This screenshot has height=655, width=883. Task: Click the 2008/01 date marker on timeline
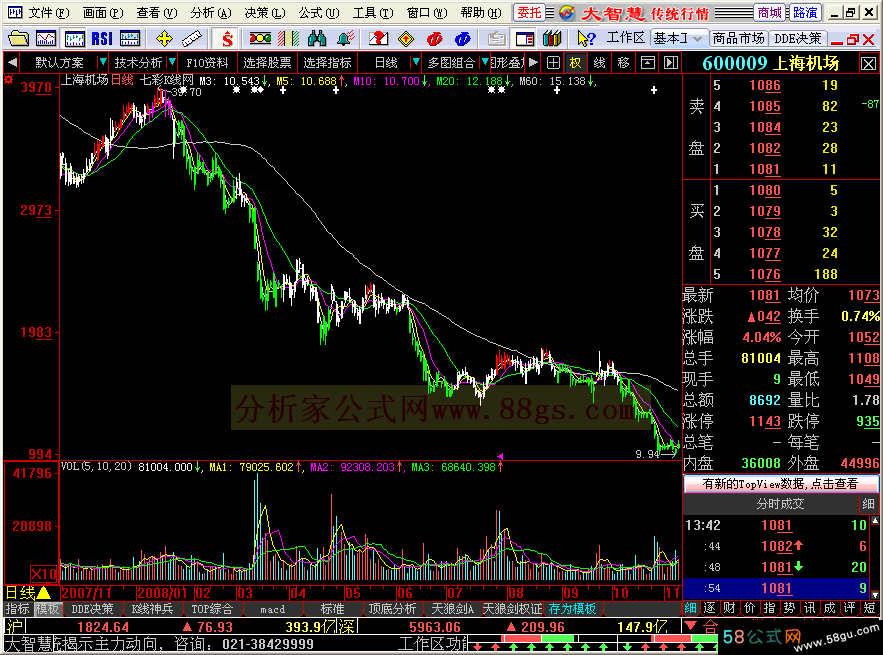pos(163,592)
